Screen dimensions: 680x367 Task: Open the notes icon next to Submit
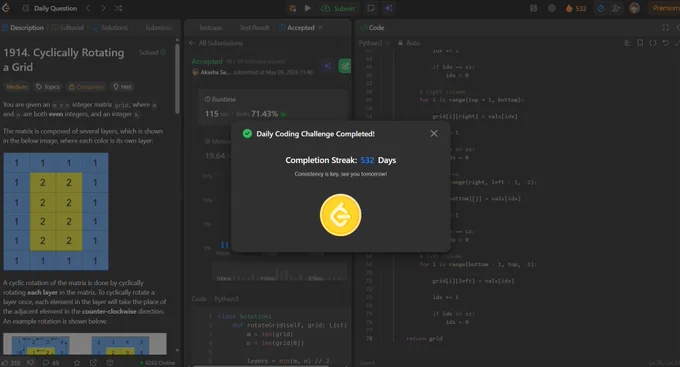point(371,8)
